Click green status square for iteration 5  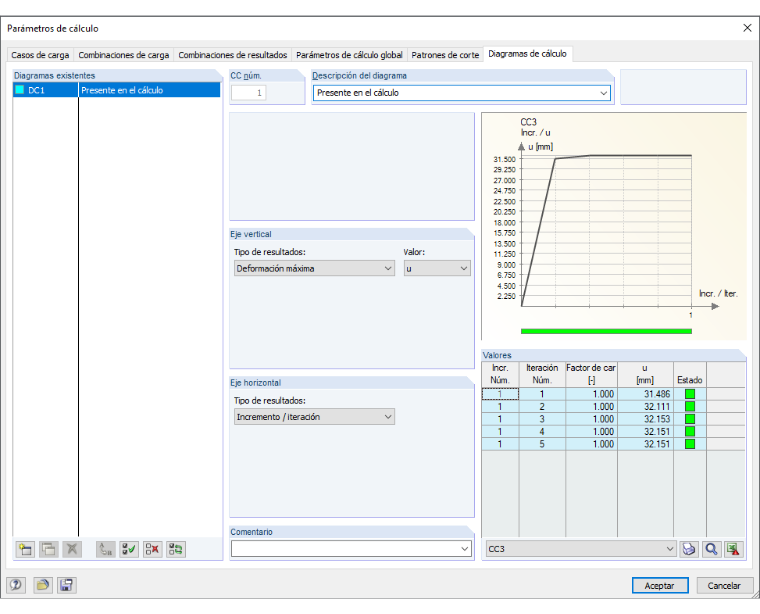690,444
